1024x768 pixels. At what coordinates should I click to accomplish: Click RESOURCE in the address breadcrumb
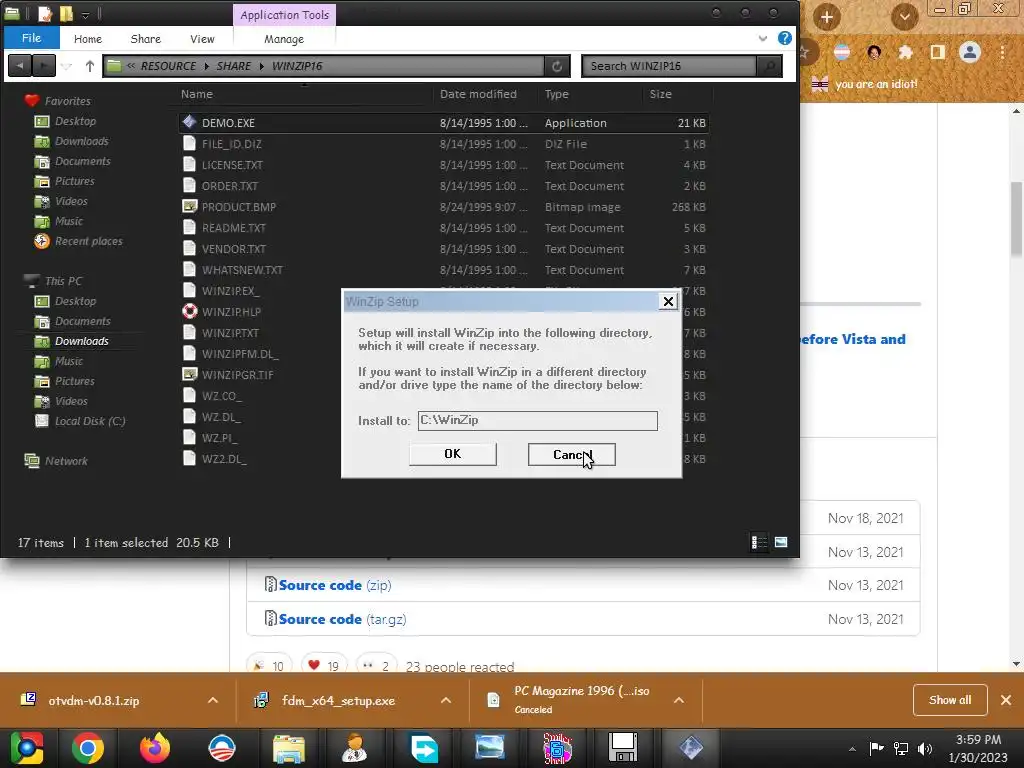(168, 66)
